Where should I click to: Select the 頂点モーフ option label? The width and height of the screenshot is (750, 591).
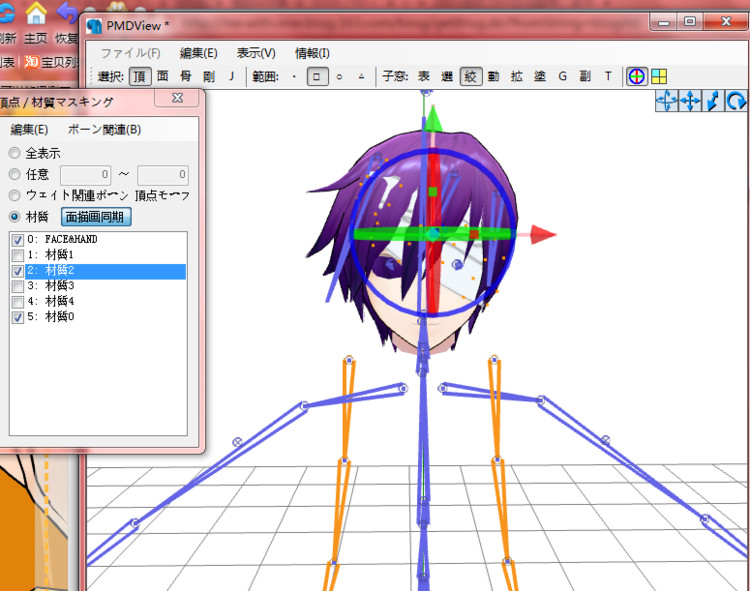(163, 196)
